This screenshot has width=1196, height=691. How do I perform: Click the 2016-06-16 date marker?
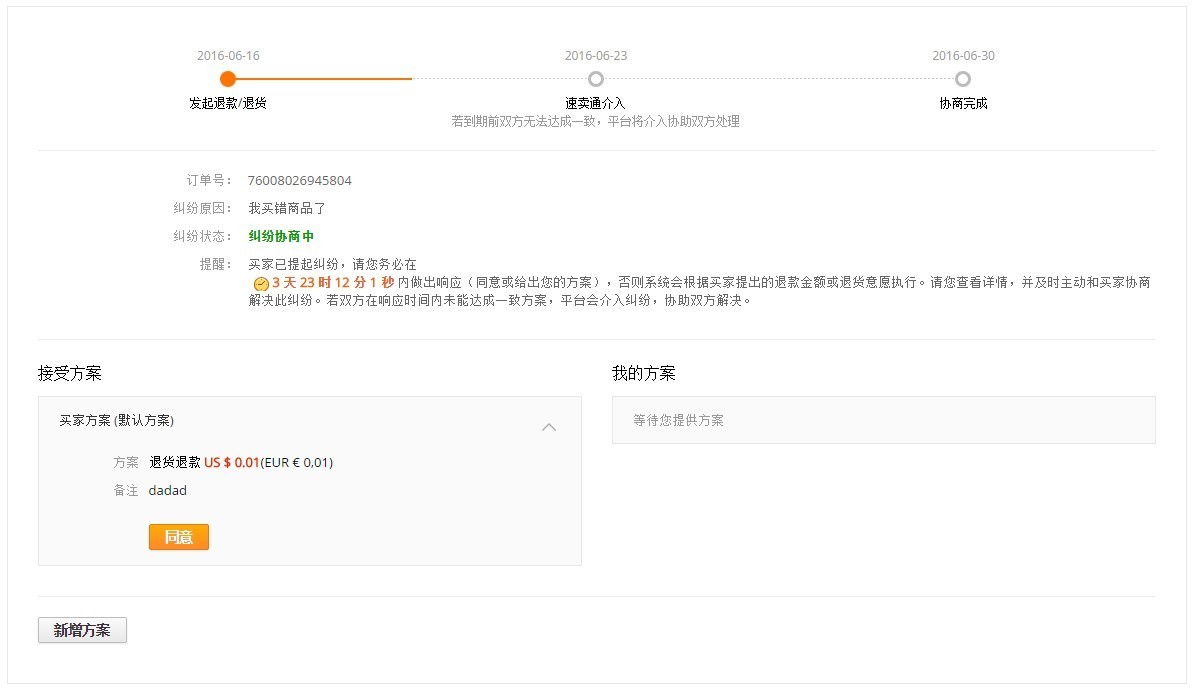click(x=227, y=56)
